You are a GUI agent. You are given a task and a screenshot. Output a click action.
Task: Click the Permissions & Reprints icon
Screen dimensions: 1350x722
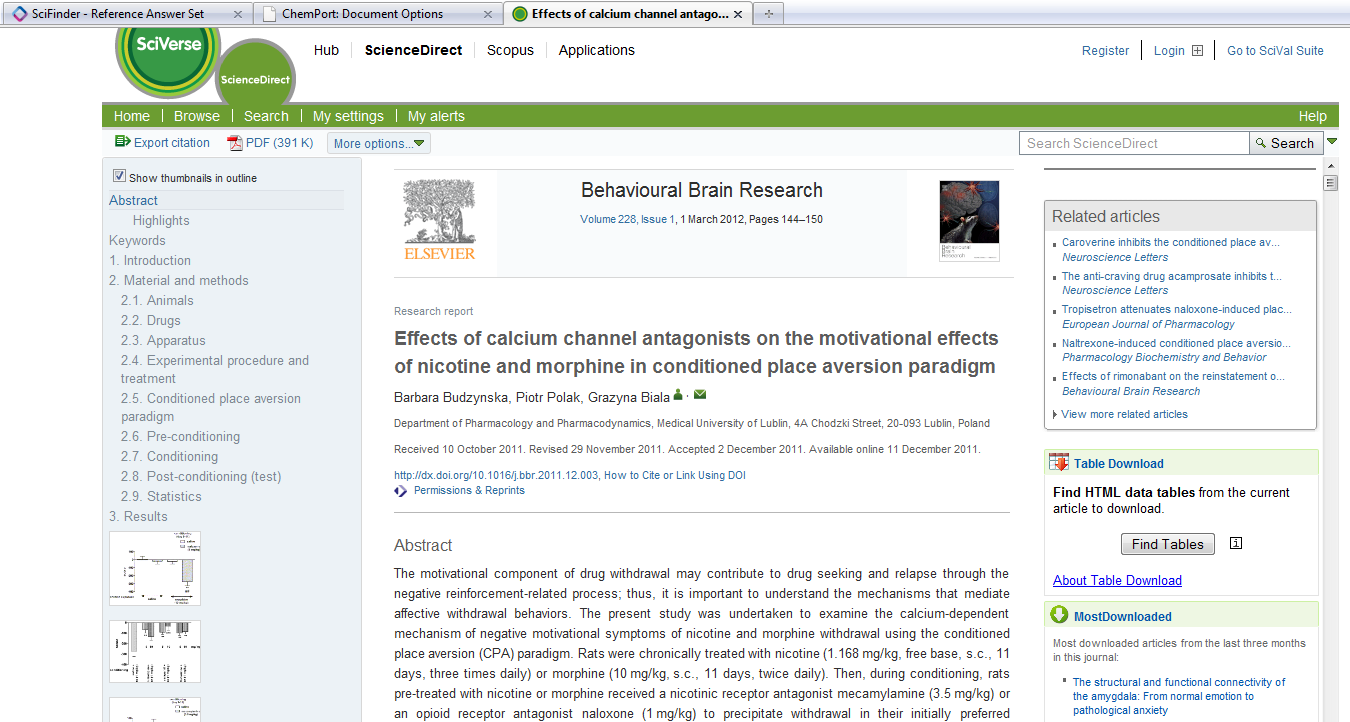pos(401,491)
